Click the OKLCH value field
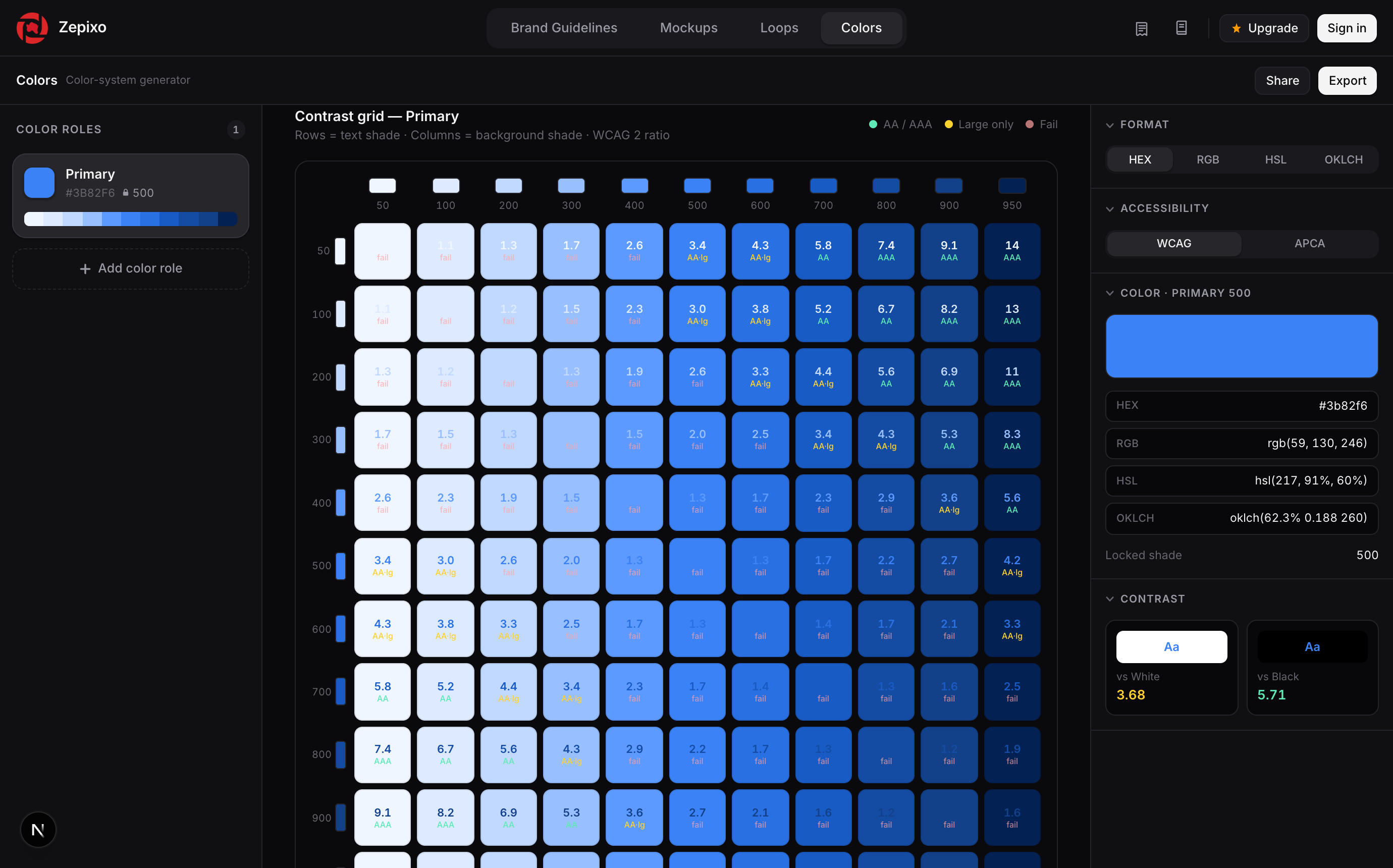The height and width of the screenshot is (868, 1393). pos(1242,518)
